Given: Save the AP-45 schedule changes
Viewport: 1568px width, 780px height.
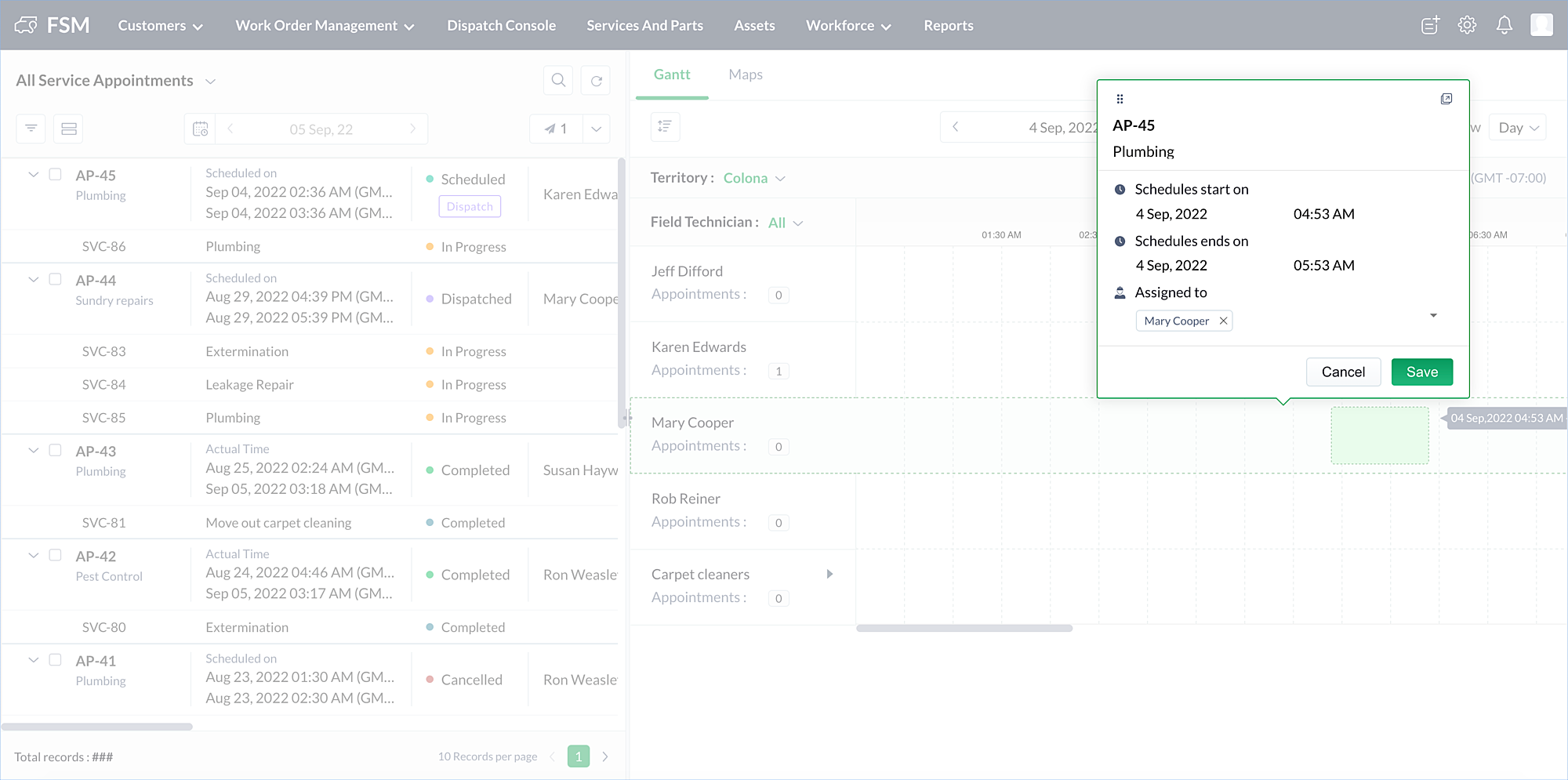Looking at the screenshot, I should tap(1421, 372).
